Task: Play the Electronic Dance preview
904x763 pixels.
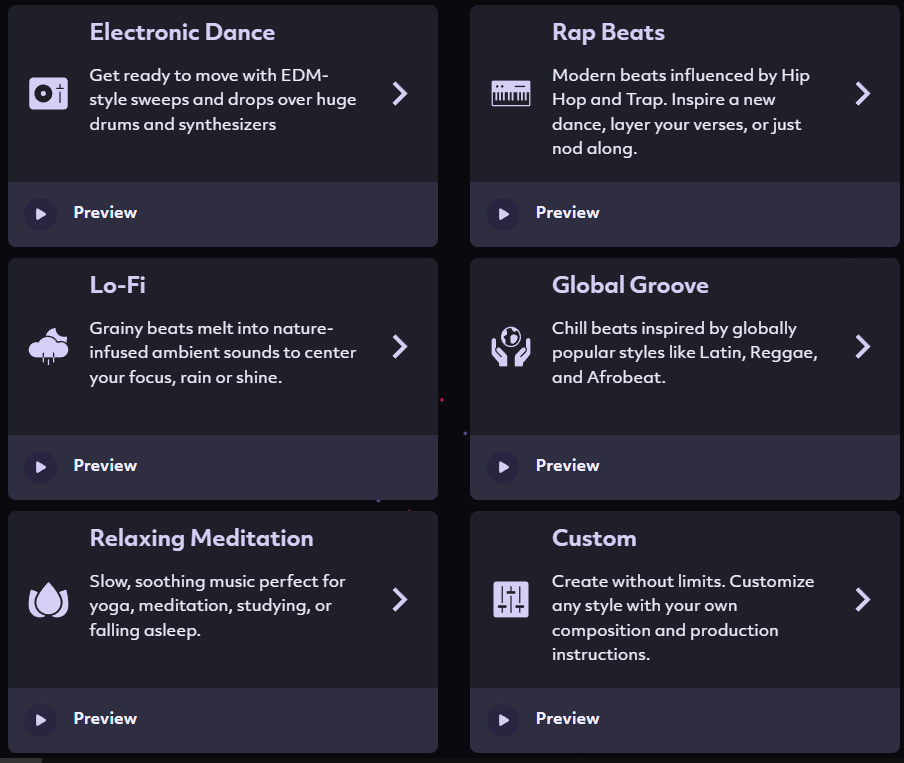Action: (x=40, y=214)
